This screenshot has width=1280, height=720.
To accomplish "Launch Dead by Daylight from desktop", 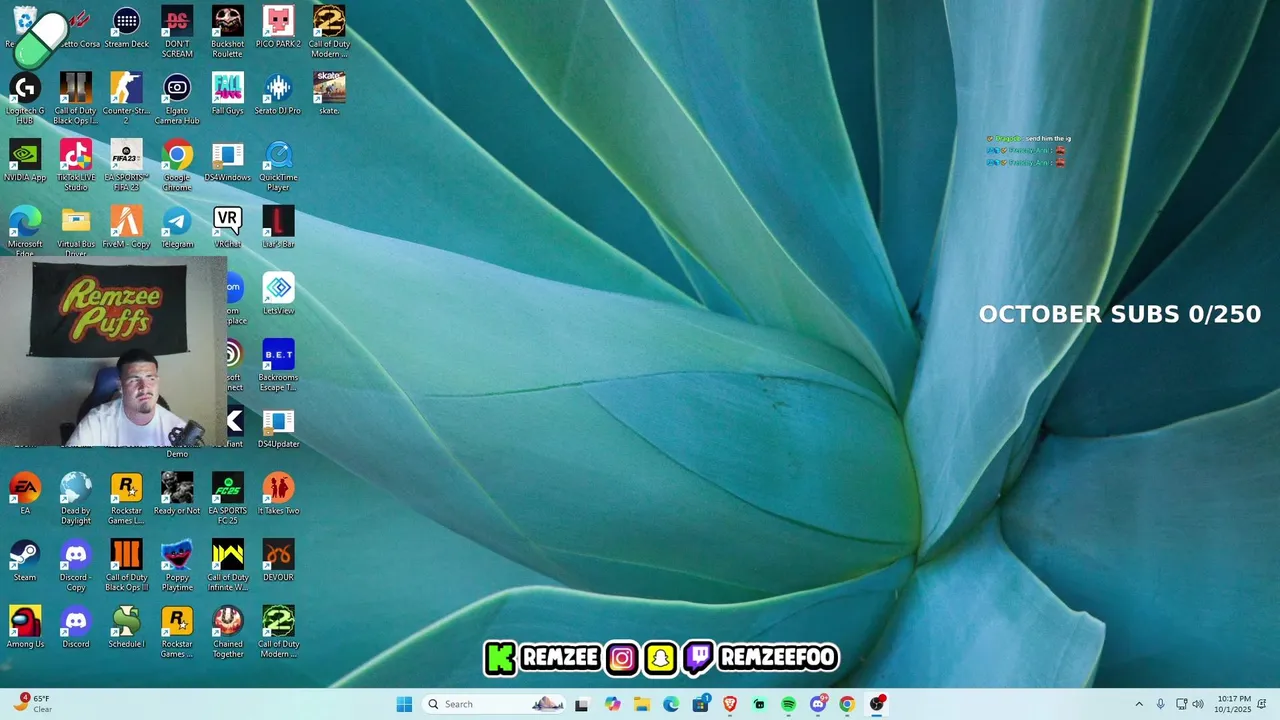I will [x=76, y=499].
